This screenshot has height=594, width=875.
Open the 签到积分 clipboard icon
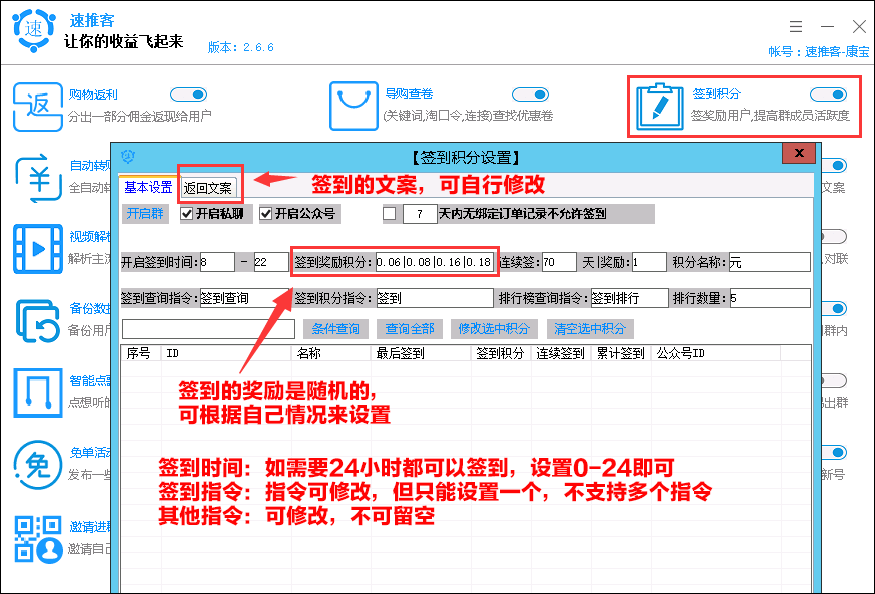coord(660,107)
